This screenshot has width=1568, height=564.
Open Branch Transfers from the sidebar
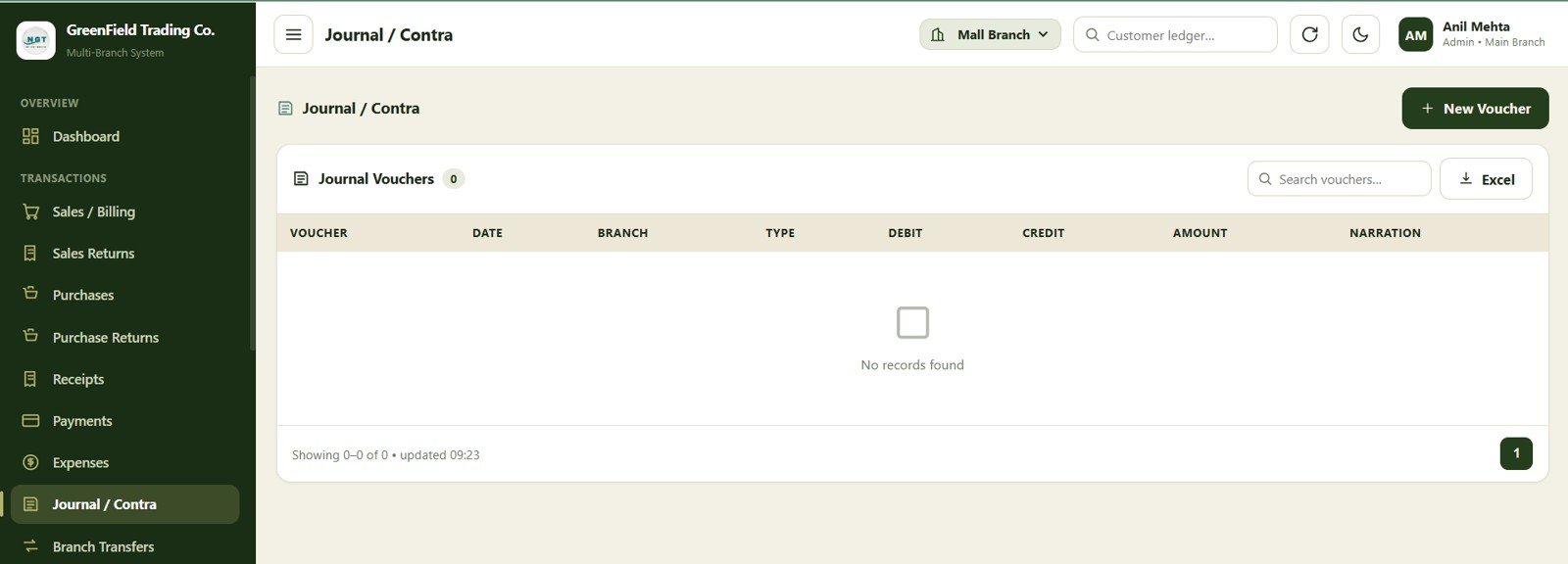(124, 546)
